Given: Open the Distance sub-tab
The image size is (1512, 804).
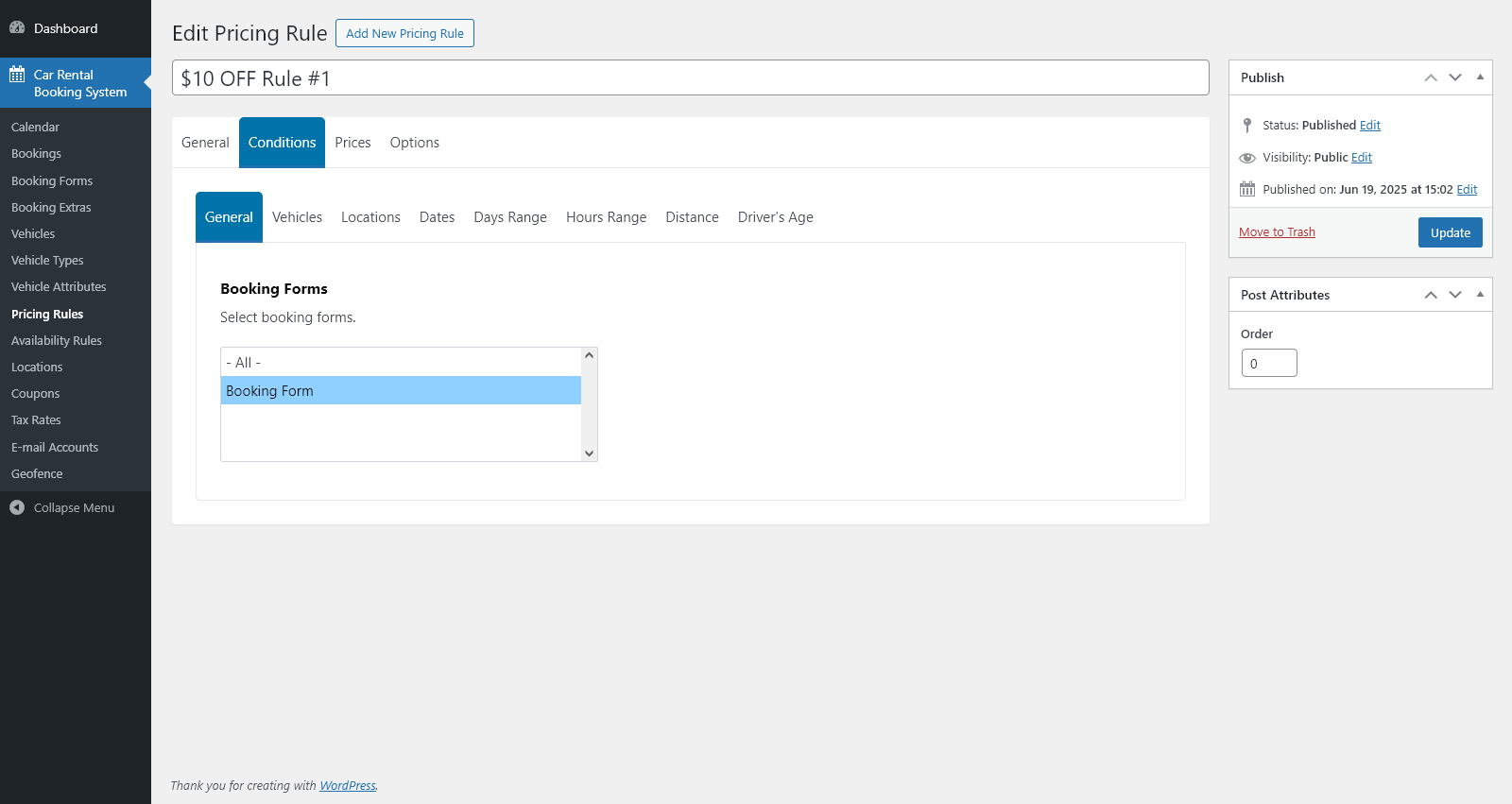Looking at the screenshot, I should pyautogui.click(x=692, y=217).
